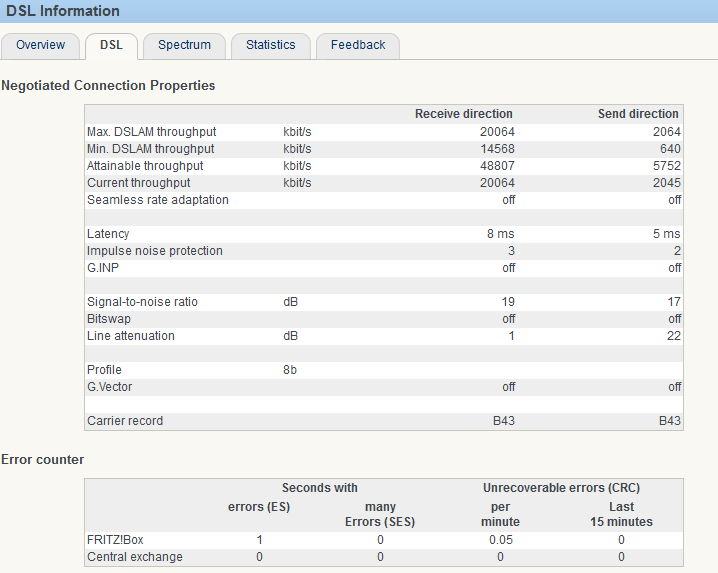
Task: Click the Line attenuation send value 22
Action: [674, 336]
